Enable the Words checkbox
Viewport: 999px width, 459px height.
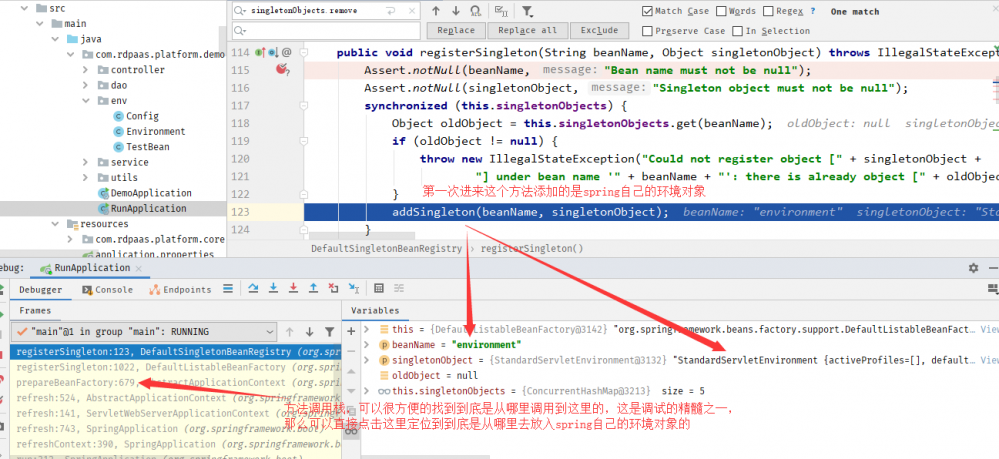point(721,11)
